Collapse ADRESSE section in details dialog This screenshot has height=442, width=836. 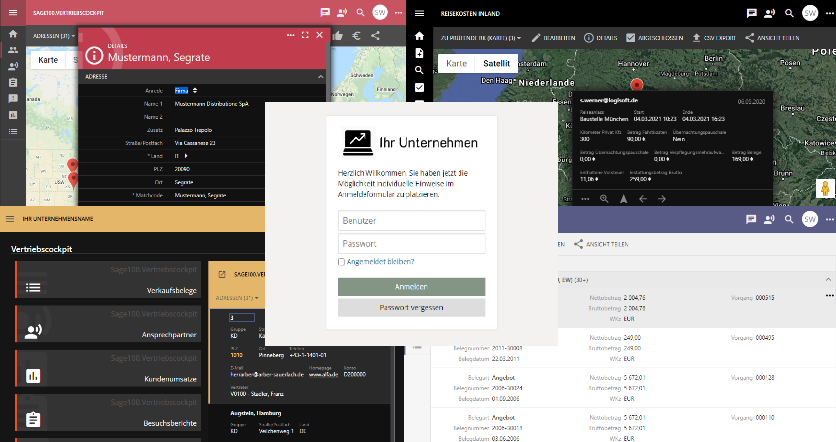(320, 77)
